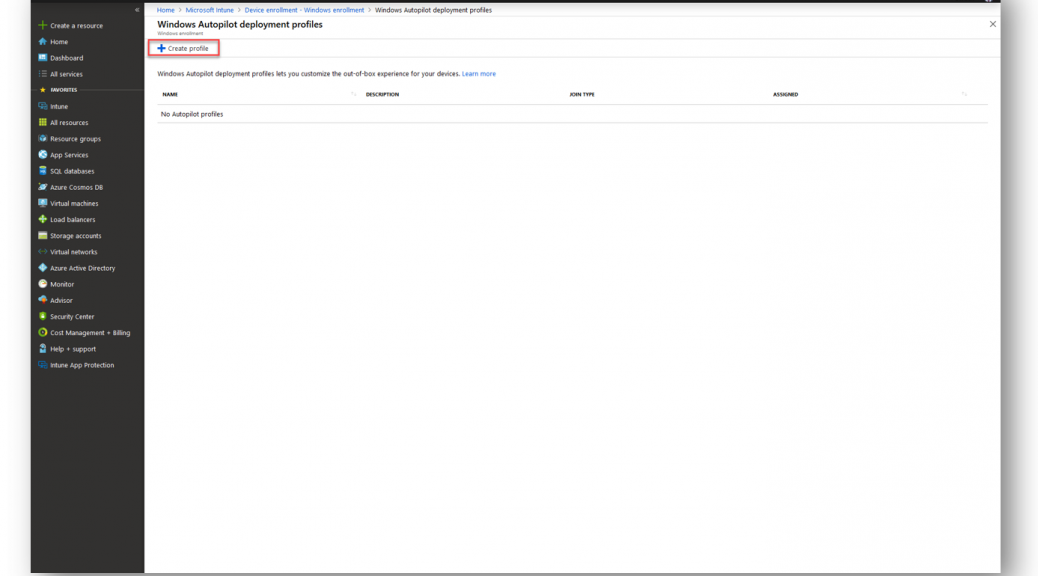Click the Create a resource plus icon

pos(42,25)
